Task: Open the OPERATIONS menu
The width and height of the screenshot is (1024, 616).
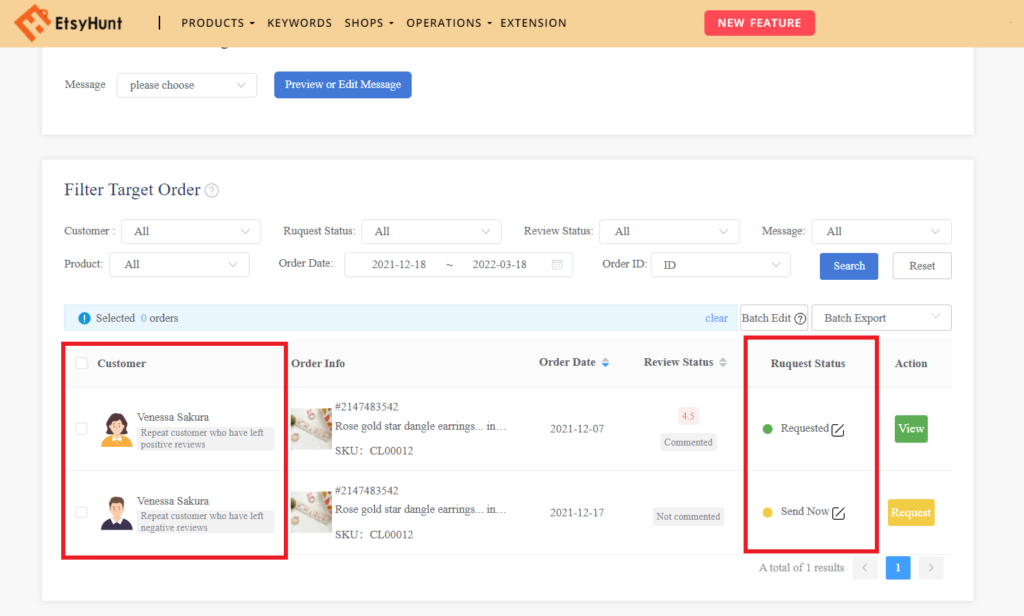Action: (444, 22)
